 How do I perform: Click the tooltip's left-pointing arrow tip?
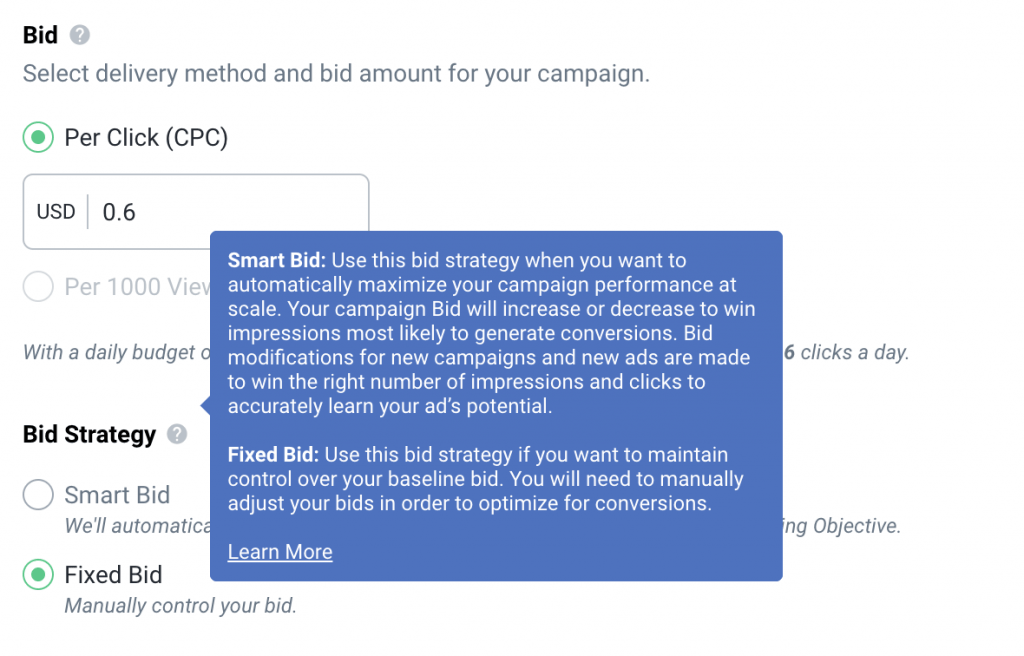click(x=205, y=406)
